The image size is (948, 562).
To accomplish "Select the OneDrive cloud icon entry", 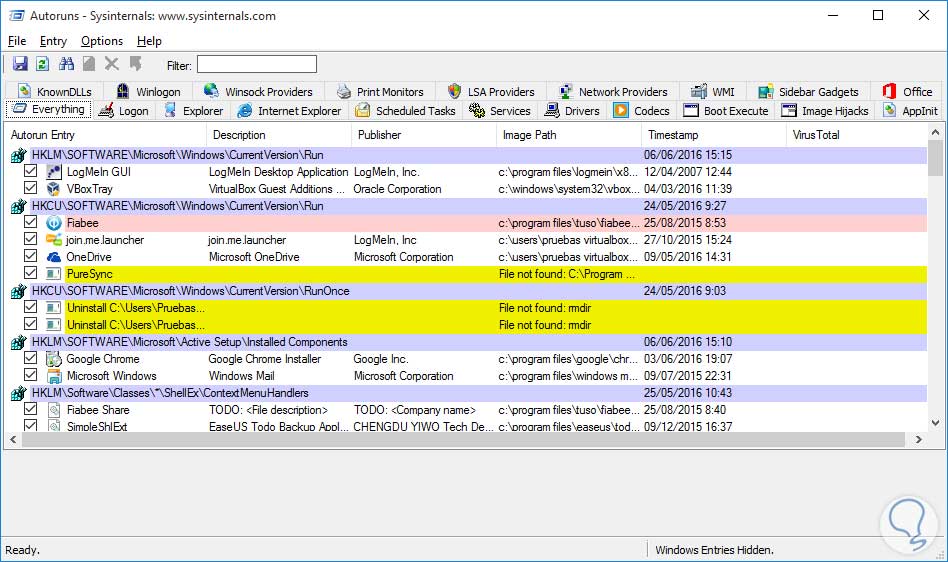I will (x=54, y=257).
